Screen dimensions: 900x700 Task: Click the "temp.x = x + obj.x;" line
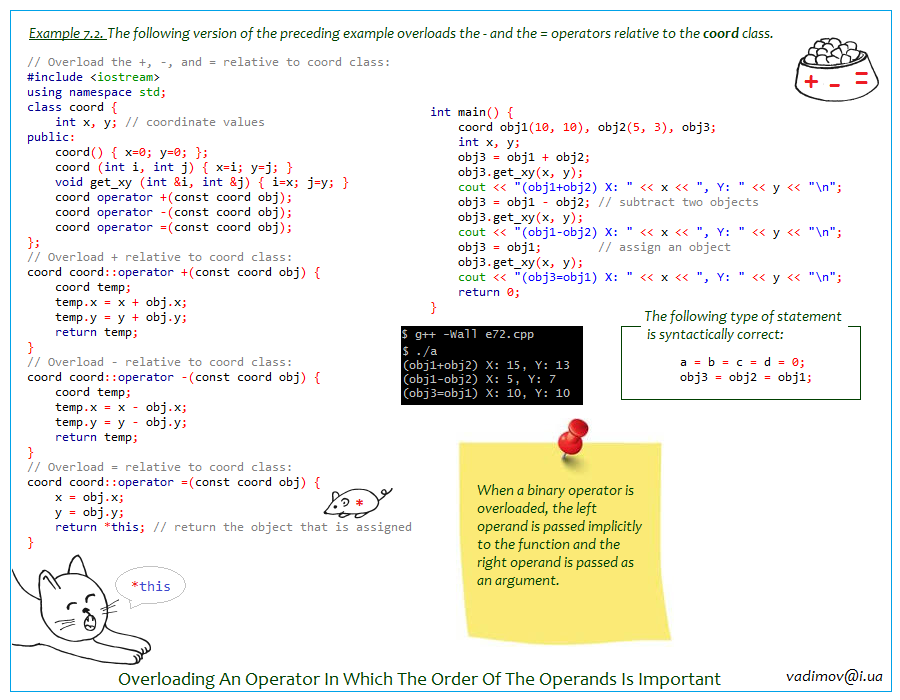point(121,302)
